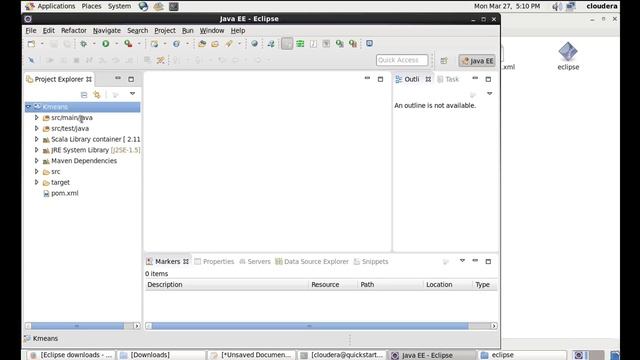The width and height of the screenshot is (640, 360).
Task: Click the Open Task envelope icon
Action: click(215, 44)
